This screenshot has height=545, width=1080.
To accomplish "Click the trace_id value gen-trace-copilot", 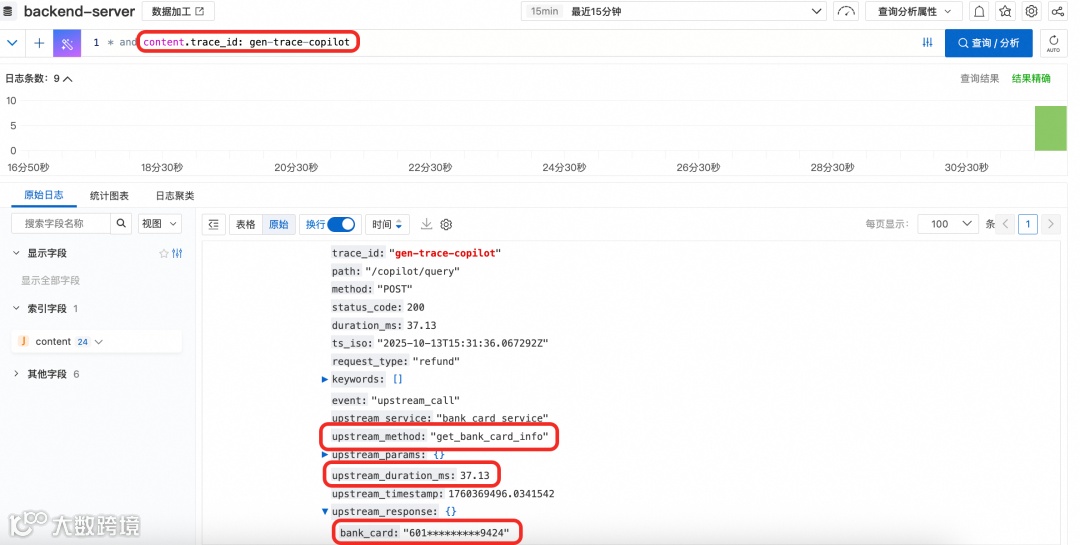I will pyautogui.click(x=445, y=253).
